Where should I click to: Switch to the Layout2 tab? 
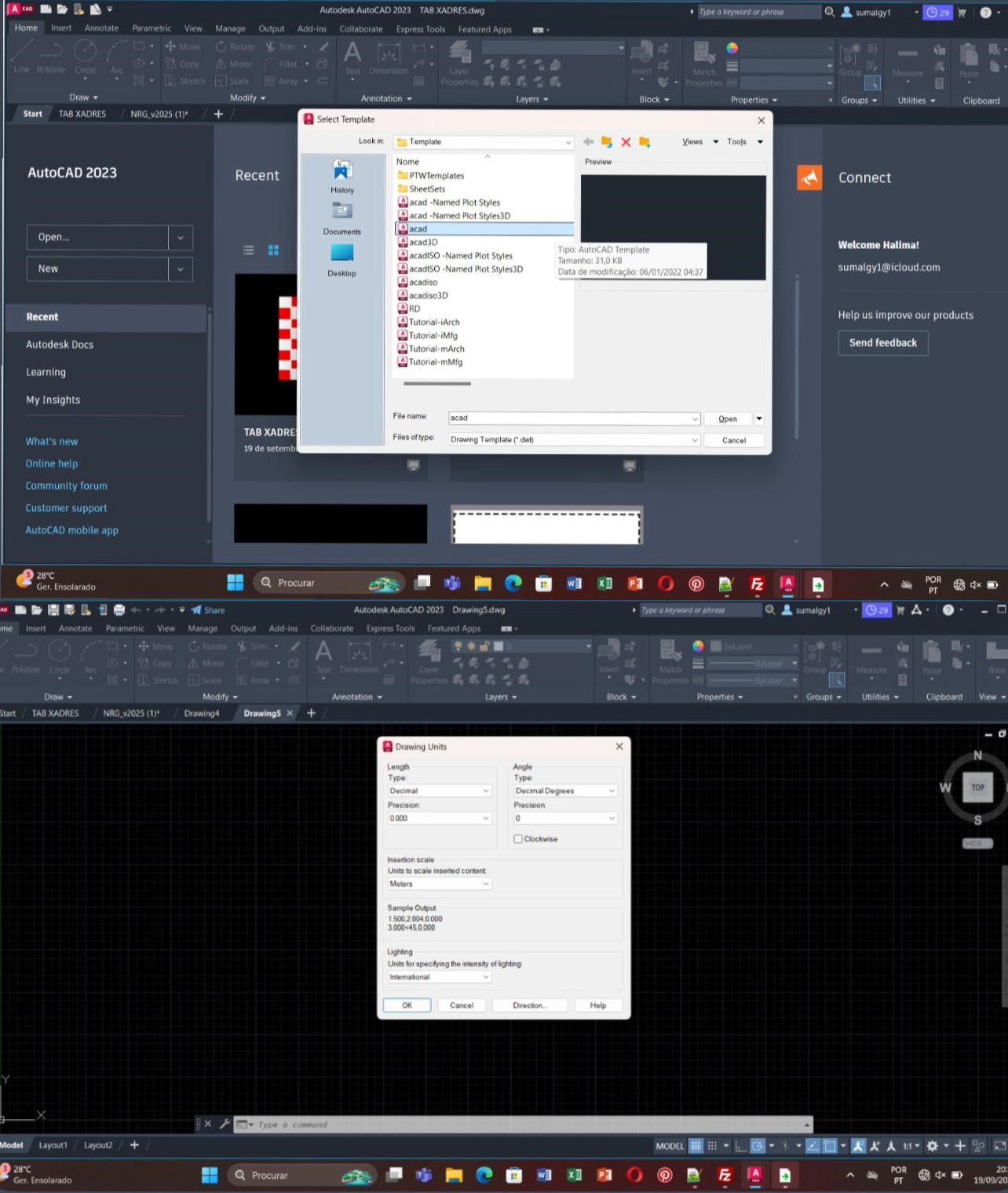[98, 1145]
